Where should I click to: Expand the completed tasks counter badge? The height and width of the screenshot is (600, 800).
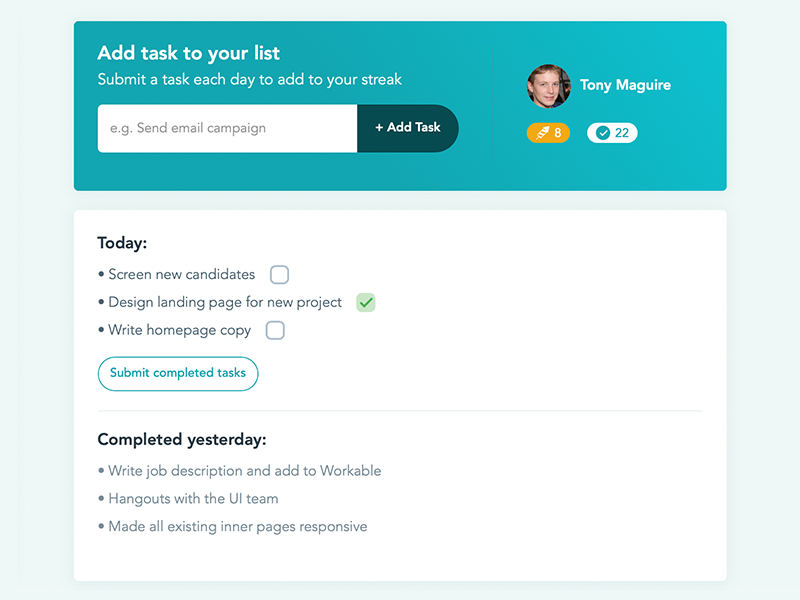click(x=611, y=132)
